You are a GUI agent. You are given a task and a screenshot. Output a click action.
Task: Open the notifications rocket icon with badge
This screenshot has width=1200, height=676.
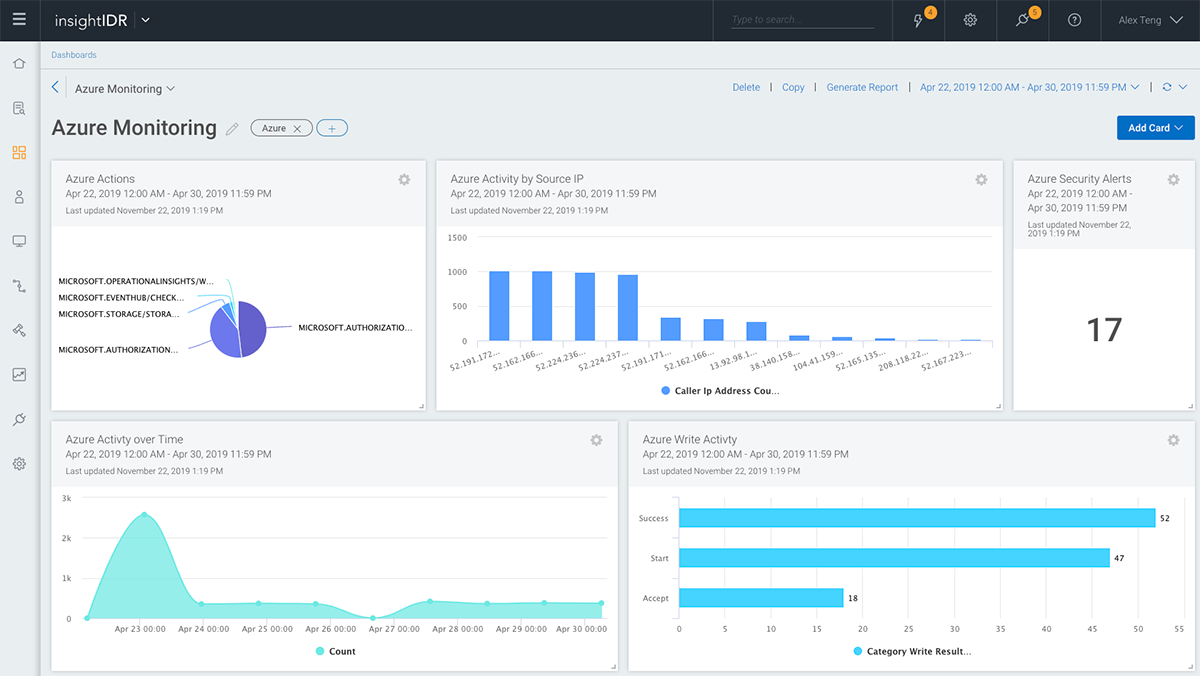[1022, 20]
